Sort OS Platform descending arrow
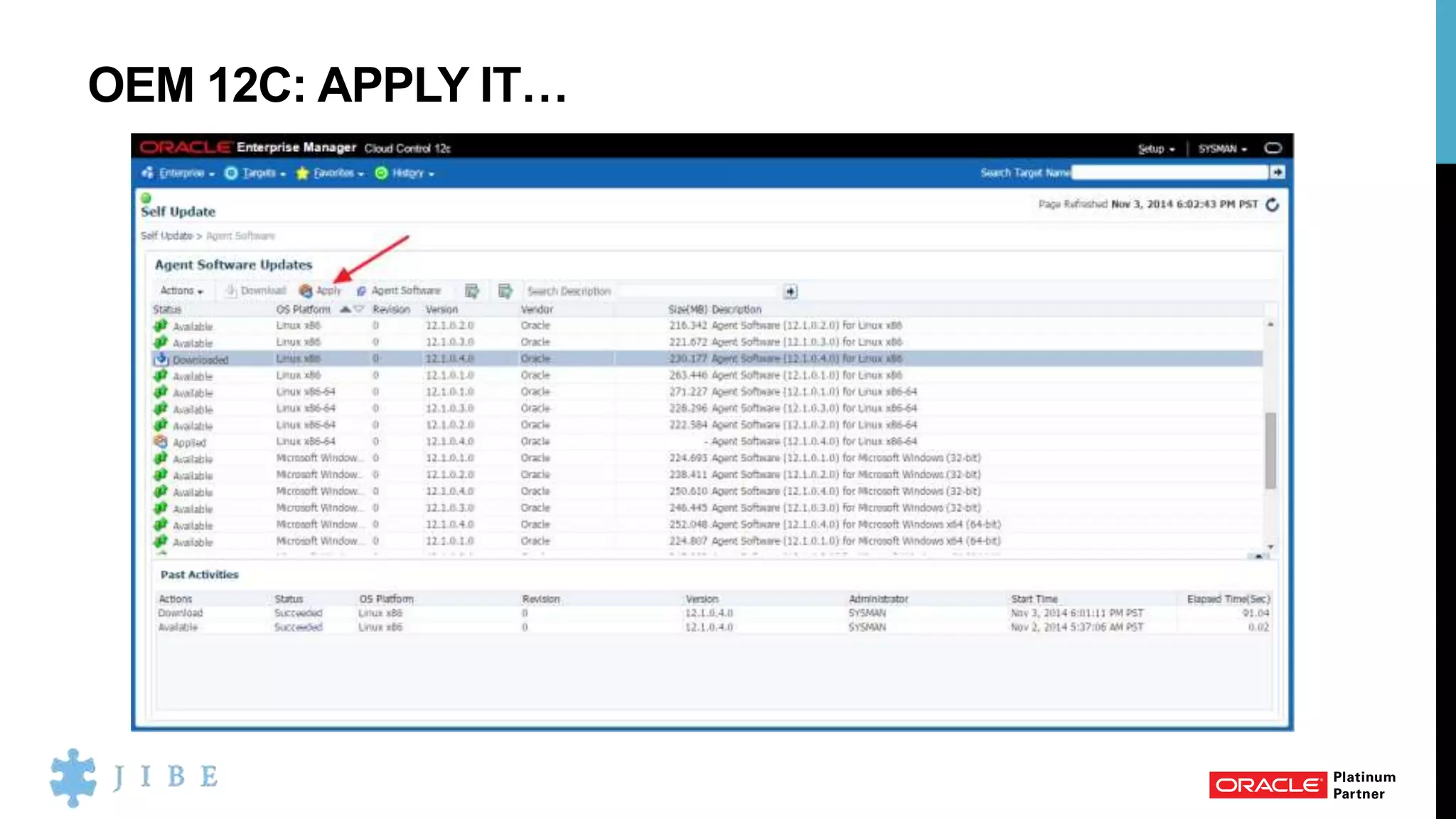The image size is (1456, 819). [358, 309]
